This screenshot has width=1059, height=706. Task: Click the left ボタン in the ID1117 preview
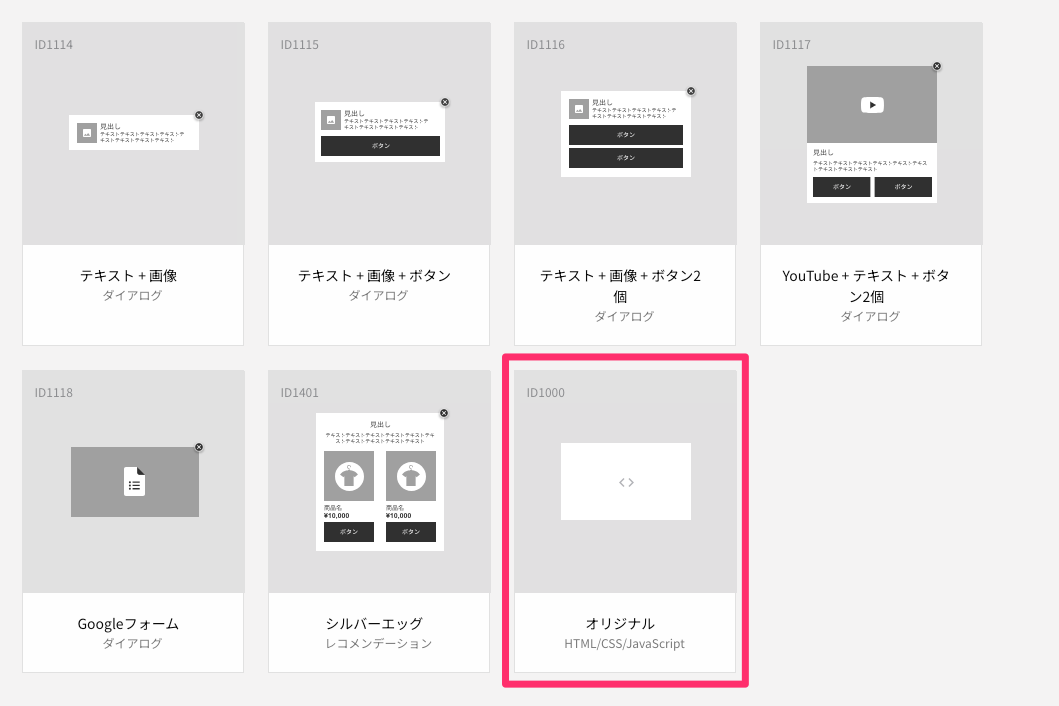841,187
